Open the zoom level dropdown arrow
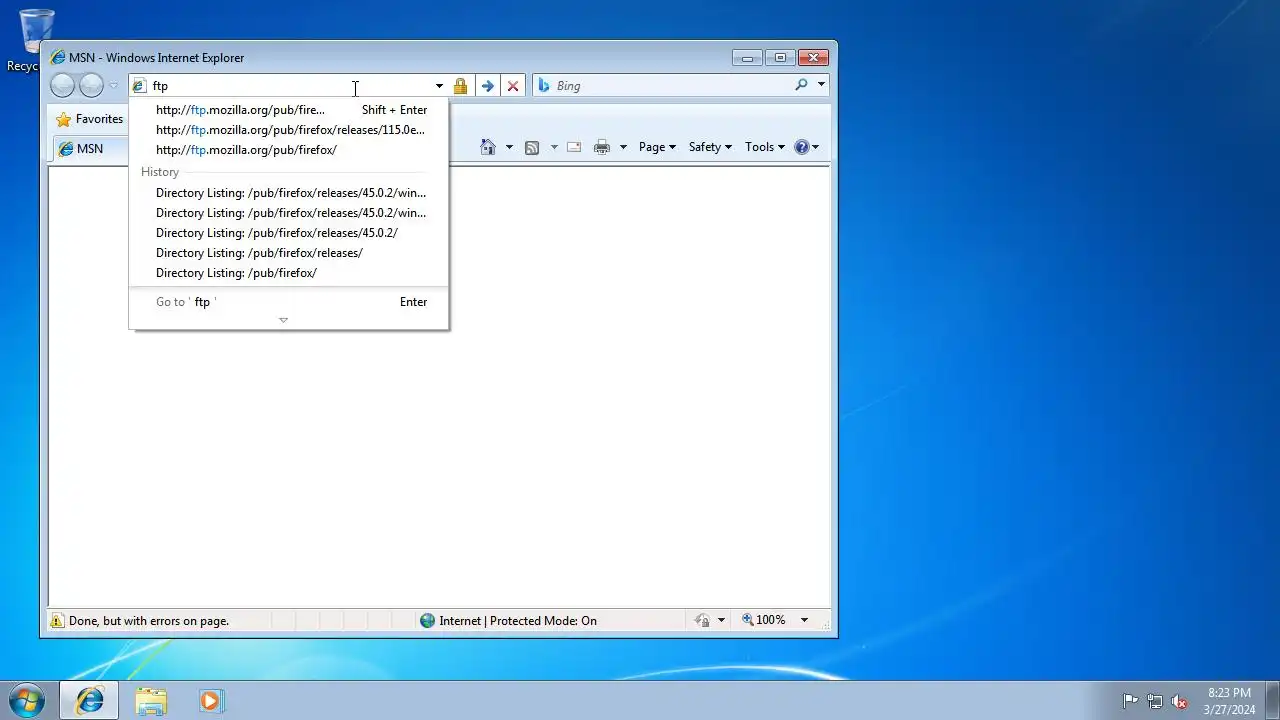The width and height of the screenshot is (1280, 720). (804, 620)
